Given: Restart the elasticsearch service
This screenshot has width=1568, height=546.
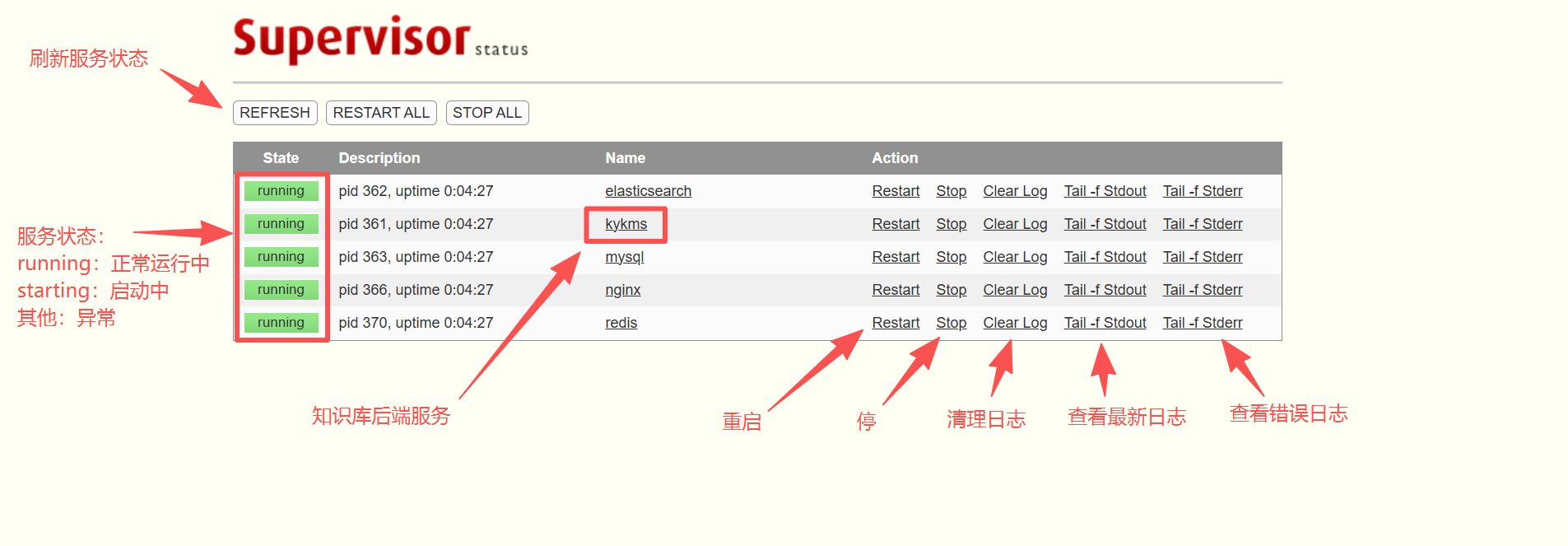Looking at the screenshot, I should click(x=896, y=191).
